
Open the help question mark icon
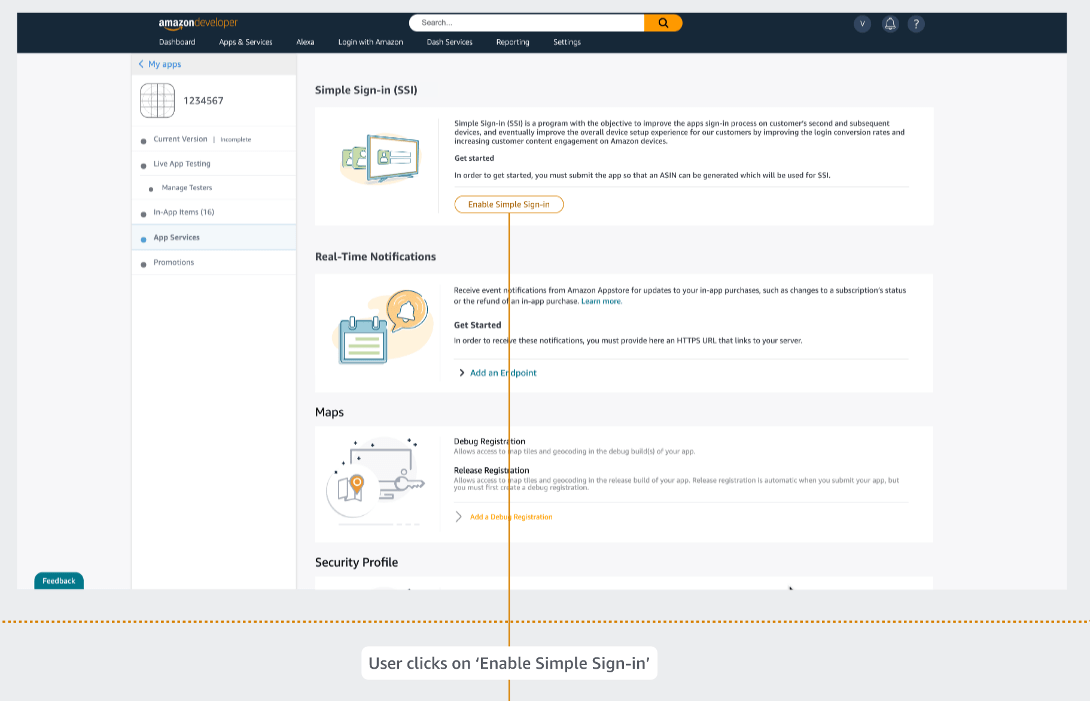[916, 24]
